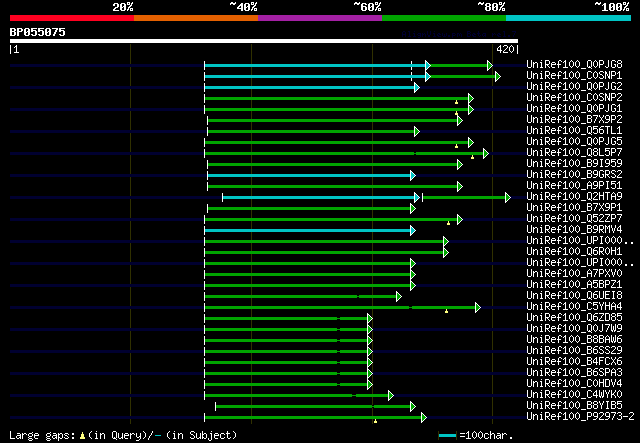Screen dimensions: 640x443
Task: Click the 420 end position label
Action: point(505,49)
